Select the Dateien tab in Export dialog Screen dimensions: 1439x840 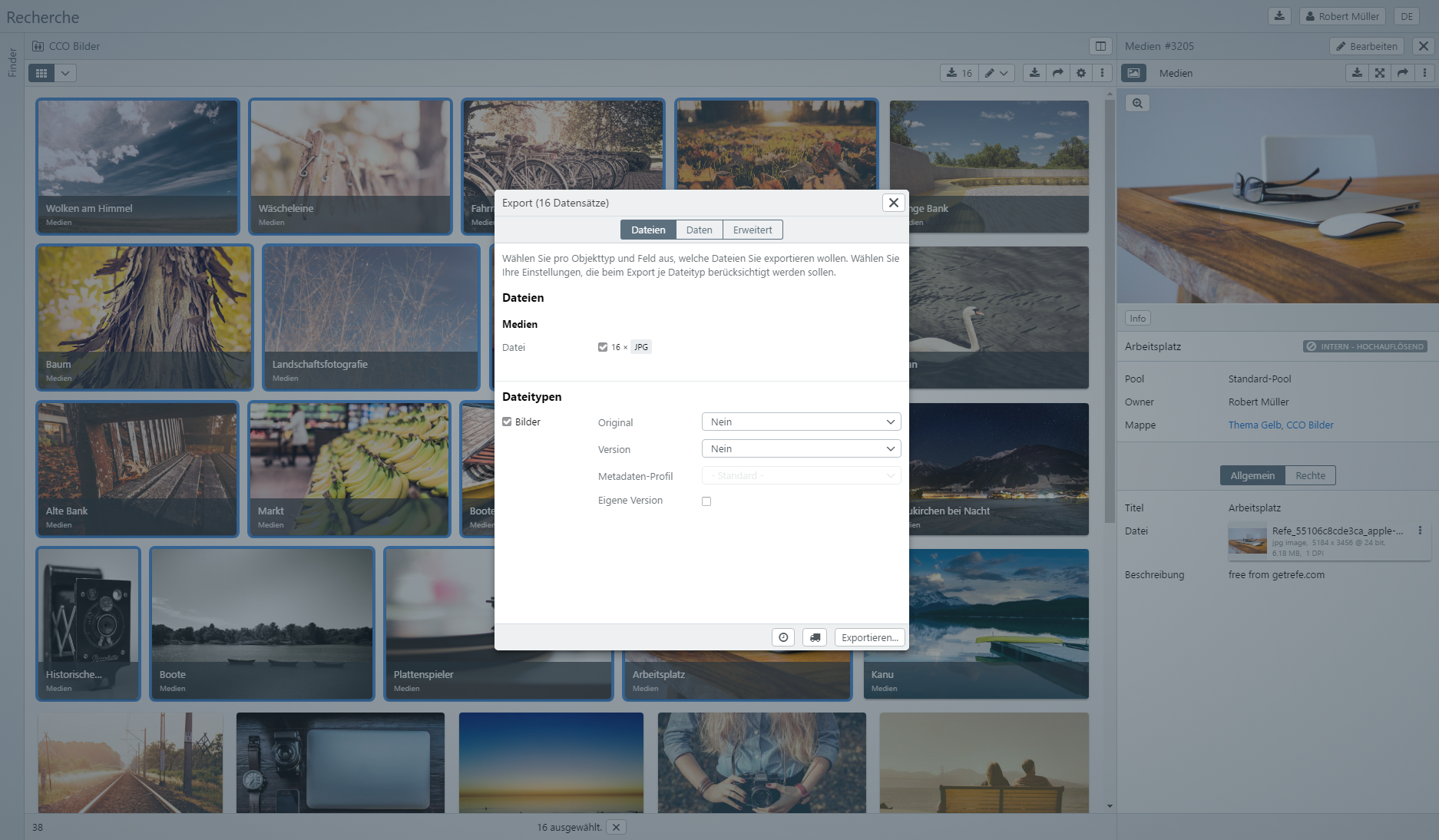point(648,230)
